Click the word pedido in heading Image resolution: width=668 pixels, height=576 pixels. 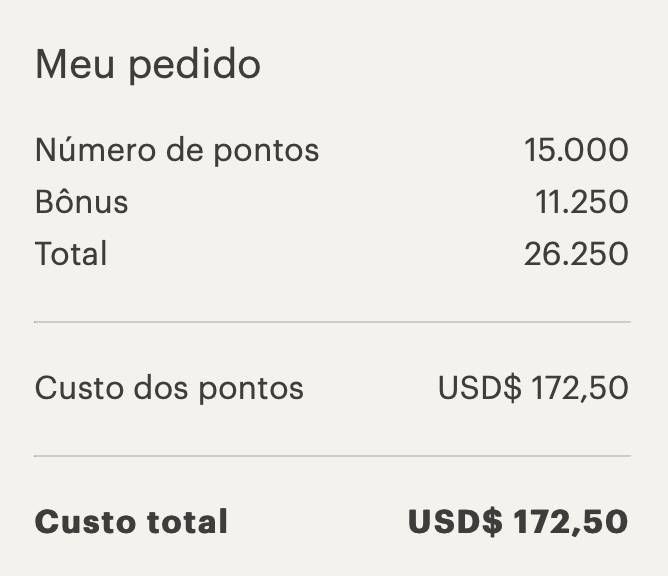pos(194,66)
